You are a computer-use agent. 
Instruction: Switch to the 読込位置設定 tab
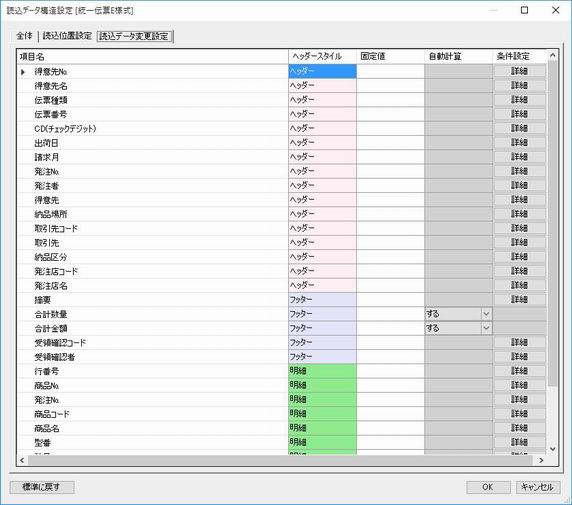(x=67, y=36)
